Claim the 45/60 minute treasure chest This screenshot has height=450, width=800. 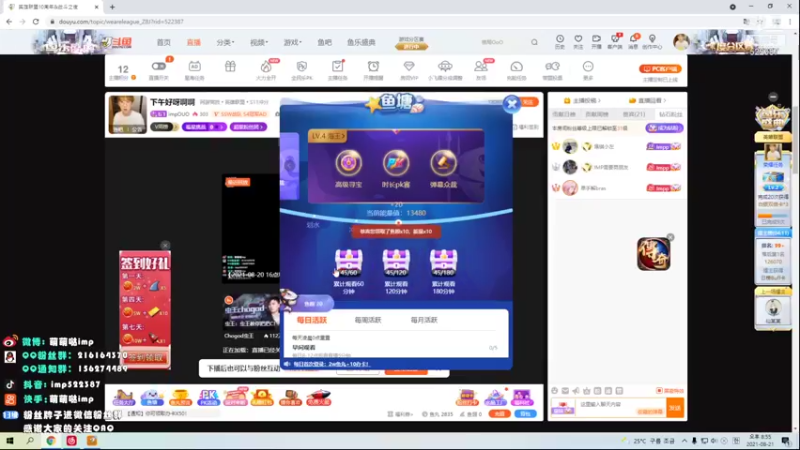(x=348, y=262)
